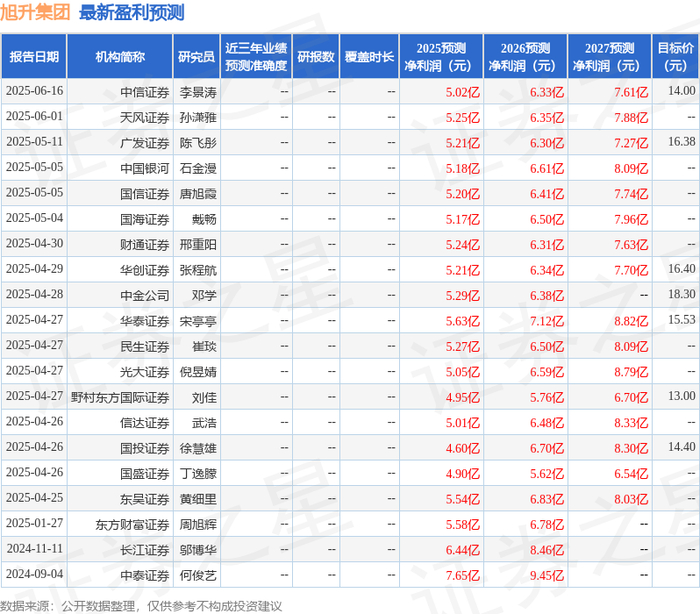Click the 8.79亿 profit value
The height and width of the screenshot is (614, 700).
pos(631,372)
